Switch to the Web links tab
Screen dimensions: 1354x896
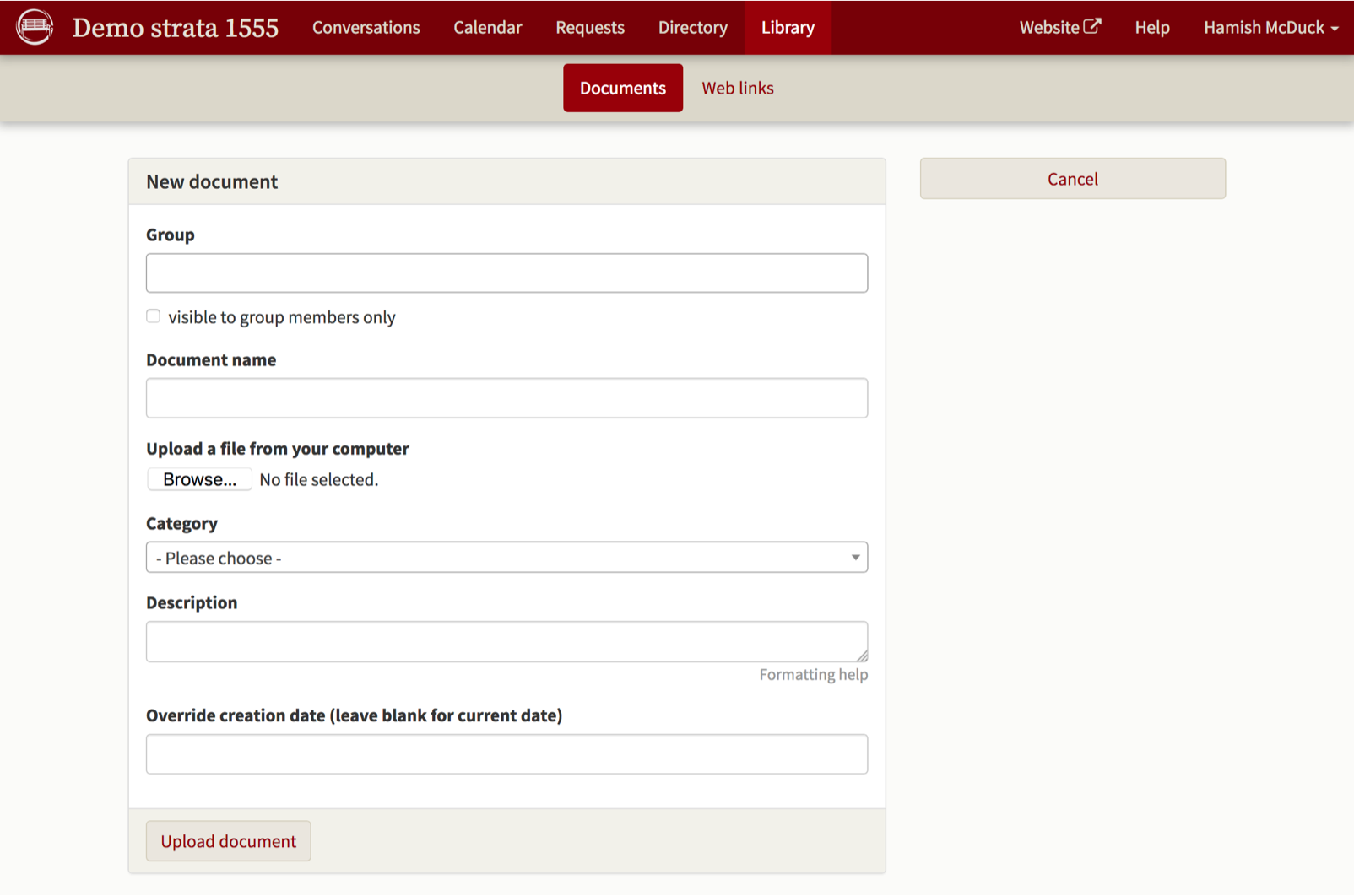[x=737, y=88]
